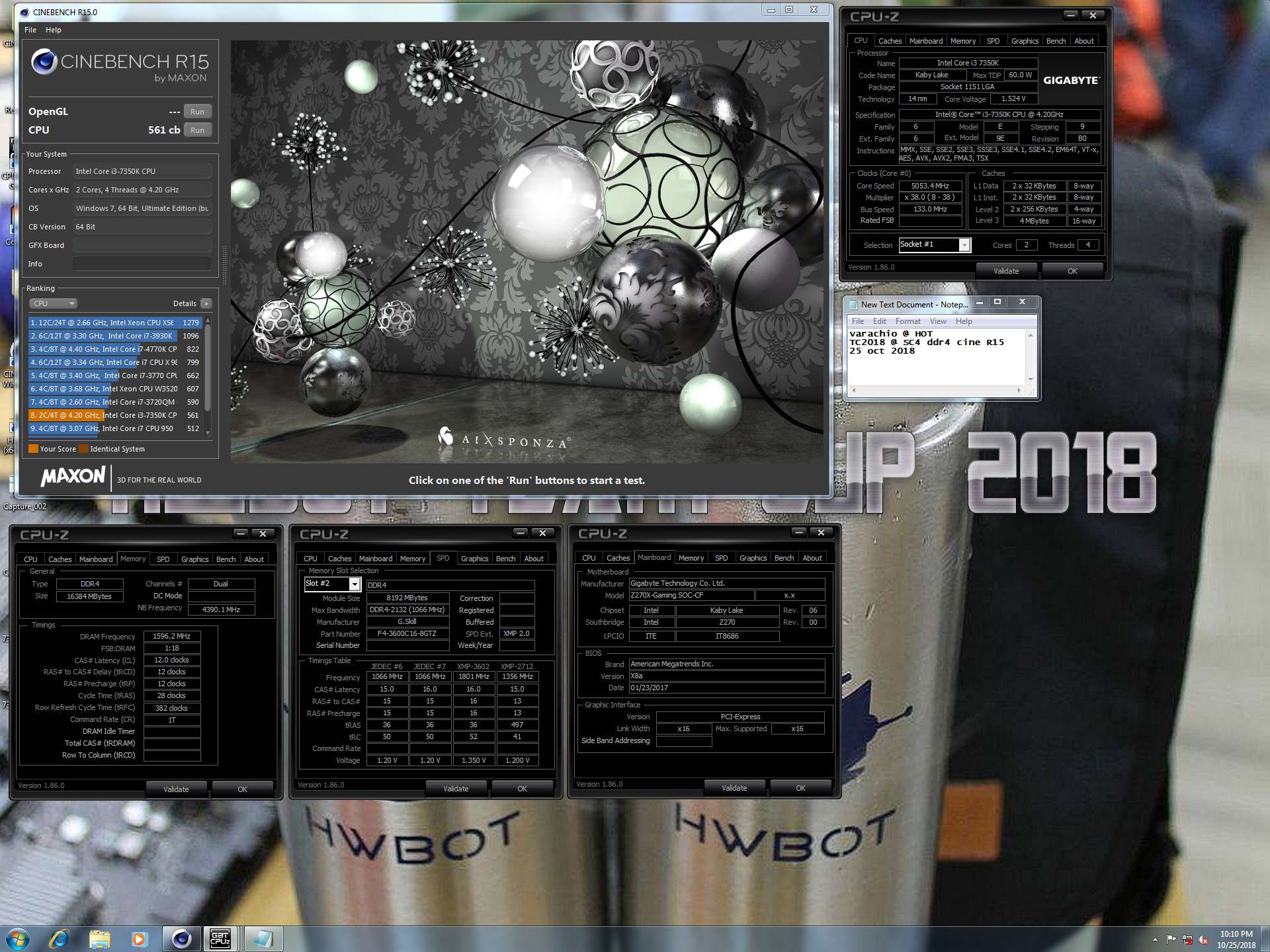Viewport: 1270px width, 952px height.
Task: Open the CPU ranking type dropdown
Action: [53, 303]
